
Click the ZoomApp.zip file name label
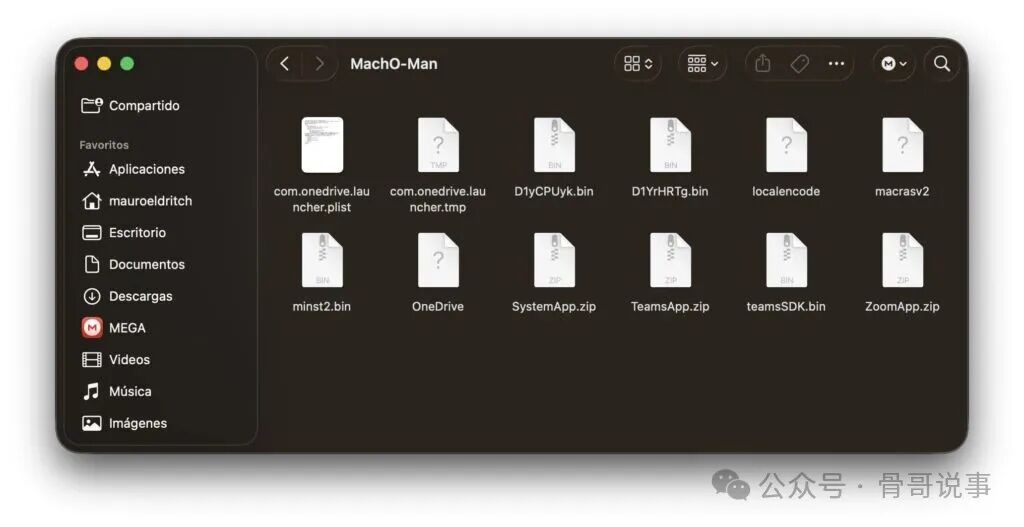(x=903, y=306)
